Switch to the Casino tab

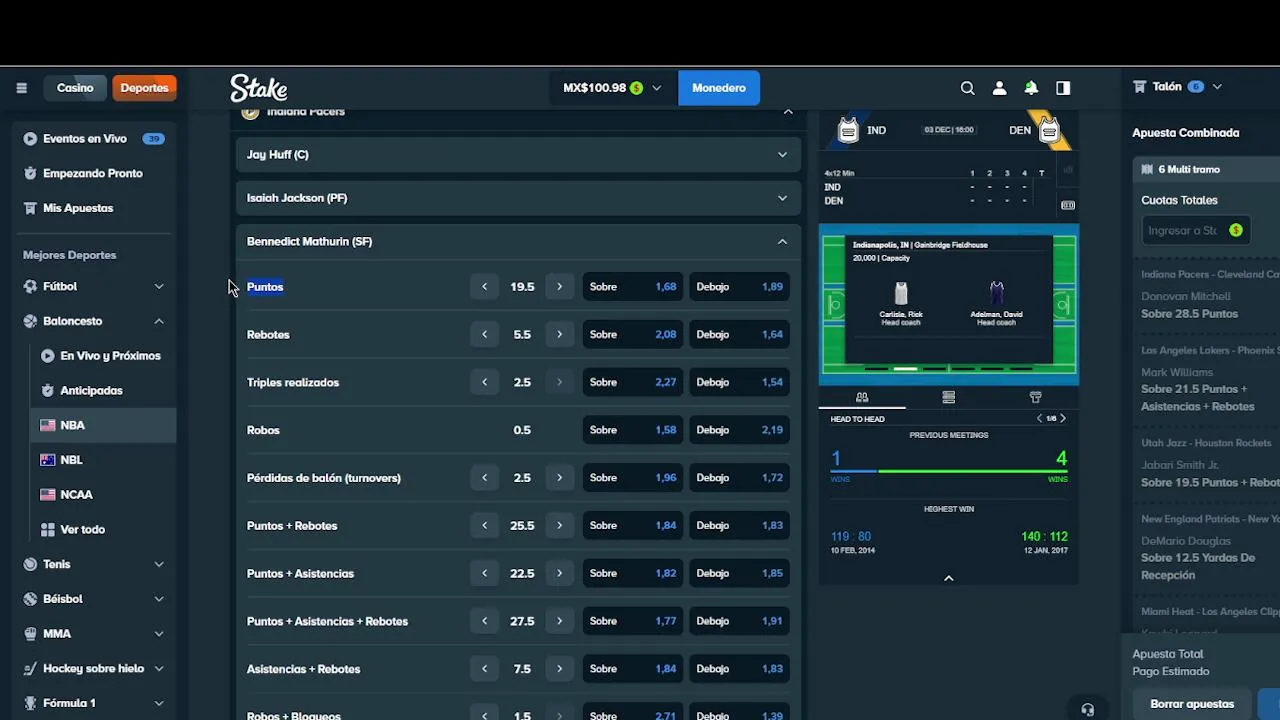75,88
